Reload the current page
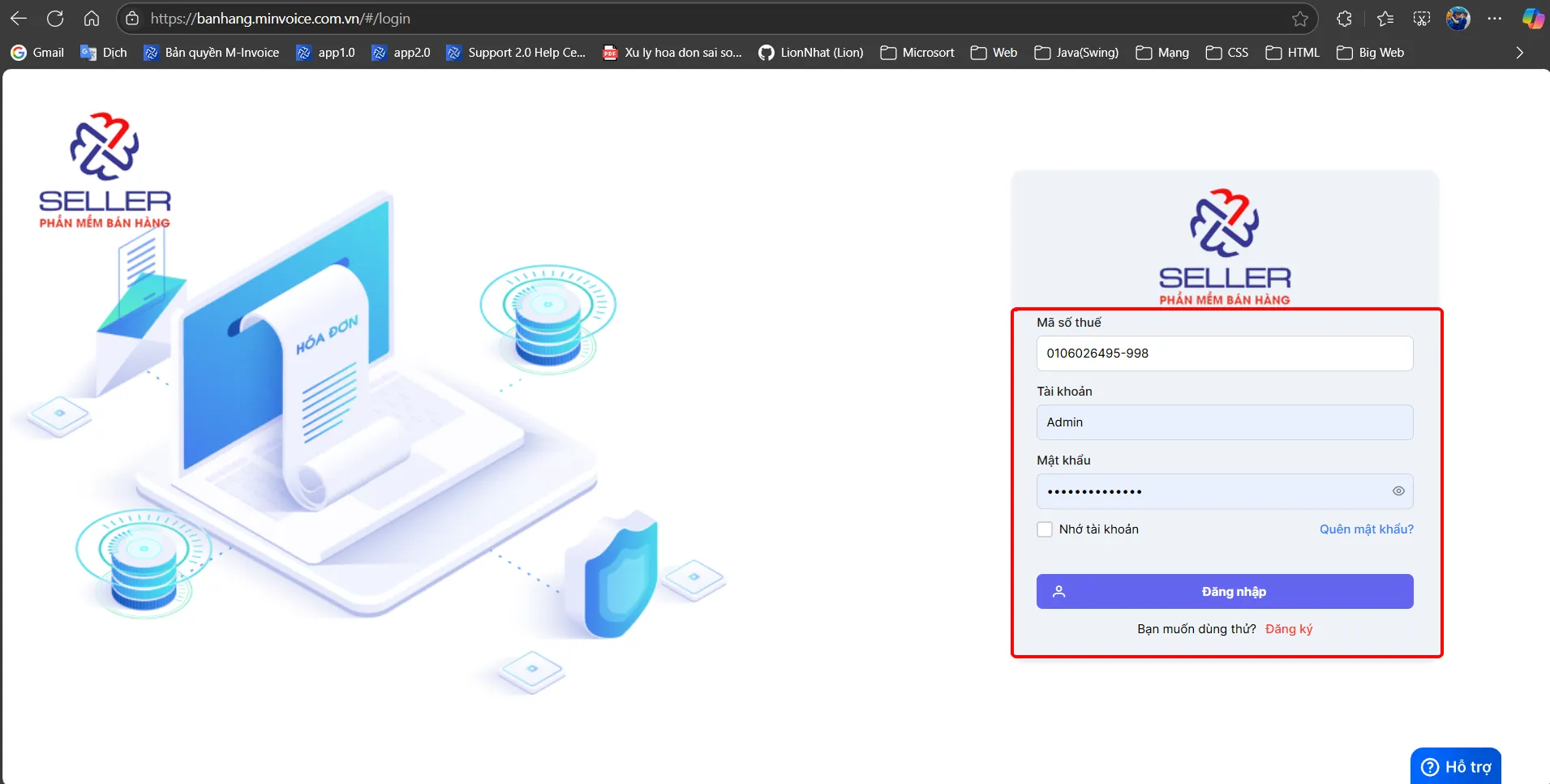Screen dimensions: 1550x784 click(55, 19)
